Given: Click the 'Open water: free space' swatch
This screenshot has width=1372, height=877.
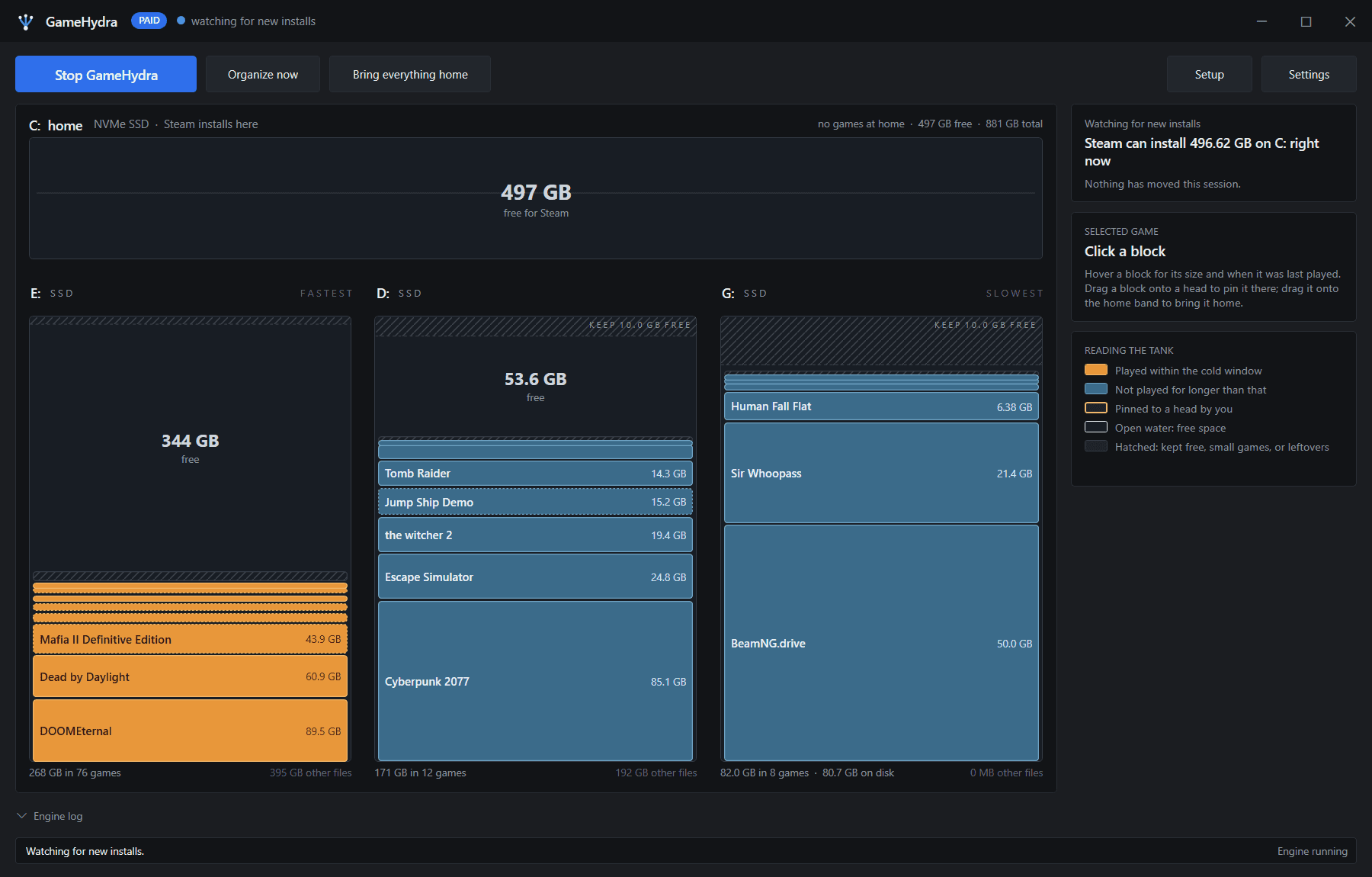Looking at the screenshot, I should (1096, 427).
